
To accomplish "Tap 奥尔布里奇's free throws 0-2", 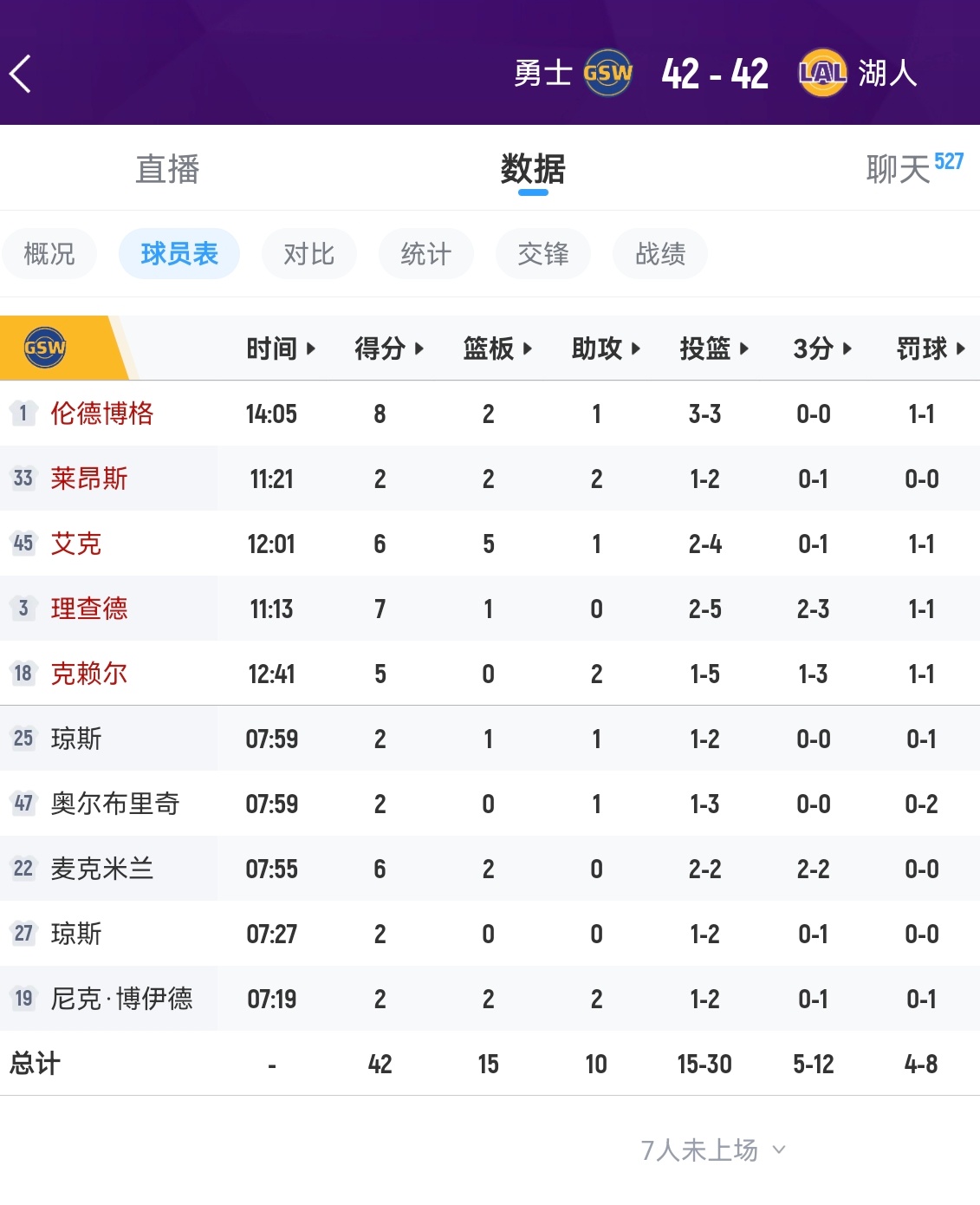I will (921, 804).
